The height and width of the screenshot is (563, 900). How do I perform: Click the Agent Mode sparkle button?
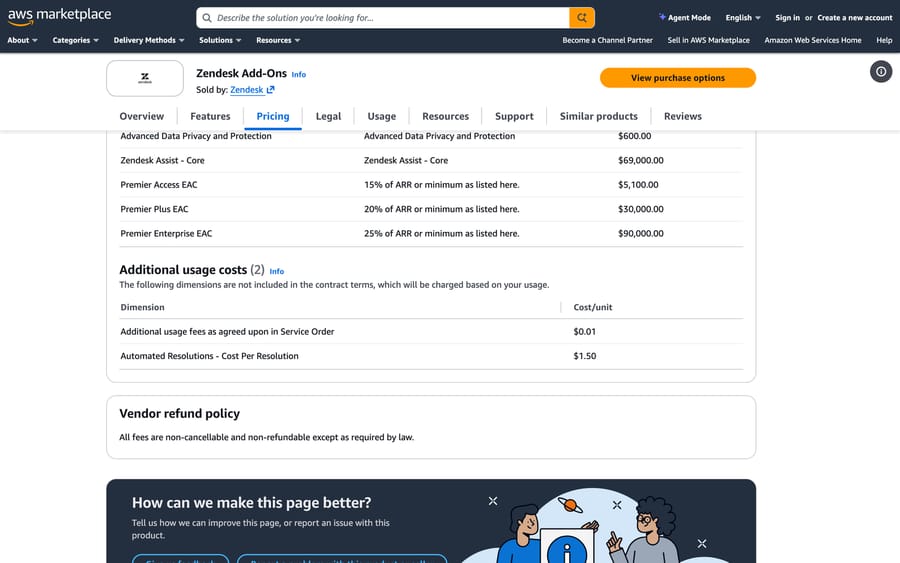(x=684, y=18)
